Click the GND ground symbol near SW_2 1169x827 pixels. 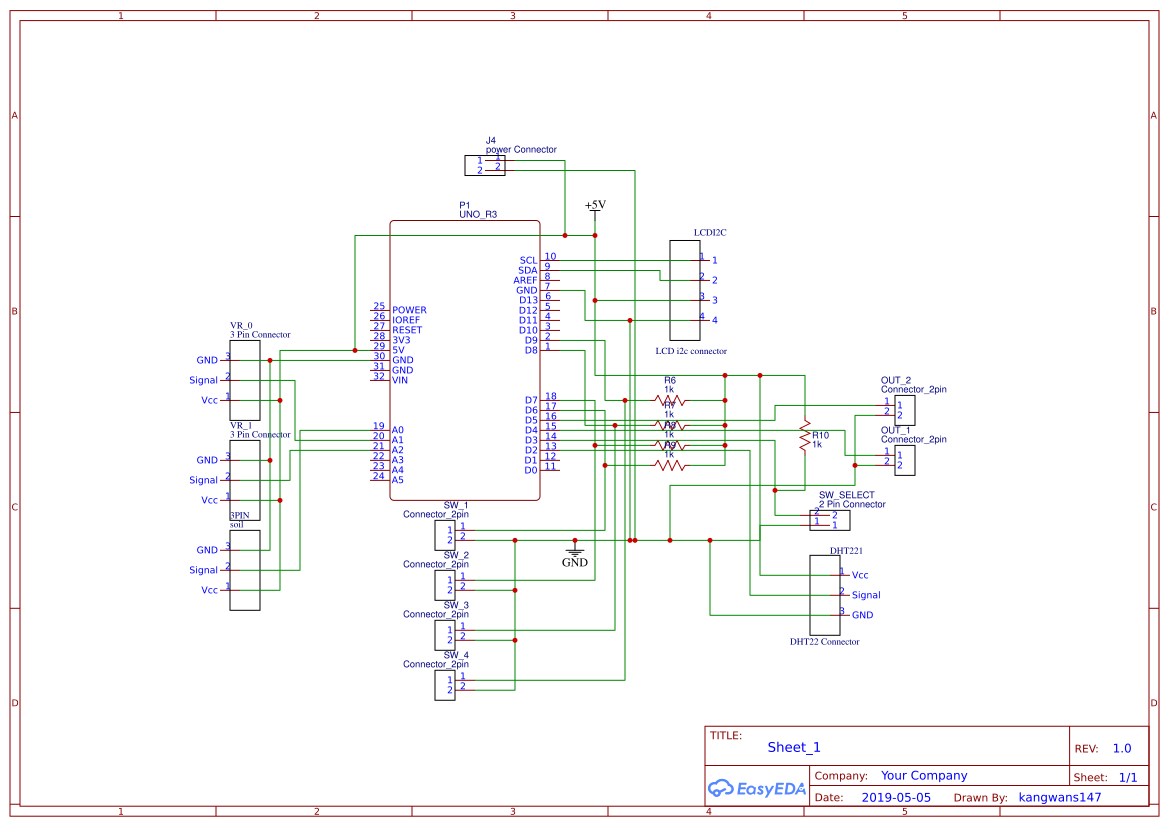[576, 552]
